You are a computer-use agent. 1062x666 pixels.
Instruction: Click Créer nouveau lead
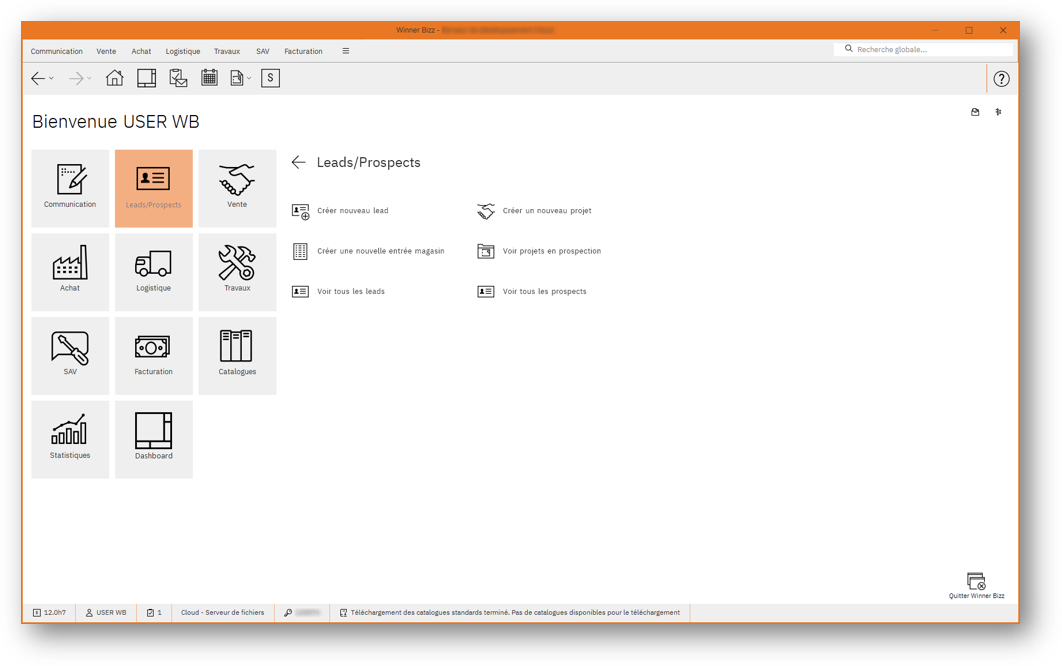pyautogui.click(x=355, y=211)
